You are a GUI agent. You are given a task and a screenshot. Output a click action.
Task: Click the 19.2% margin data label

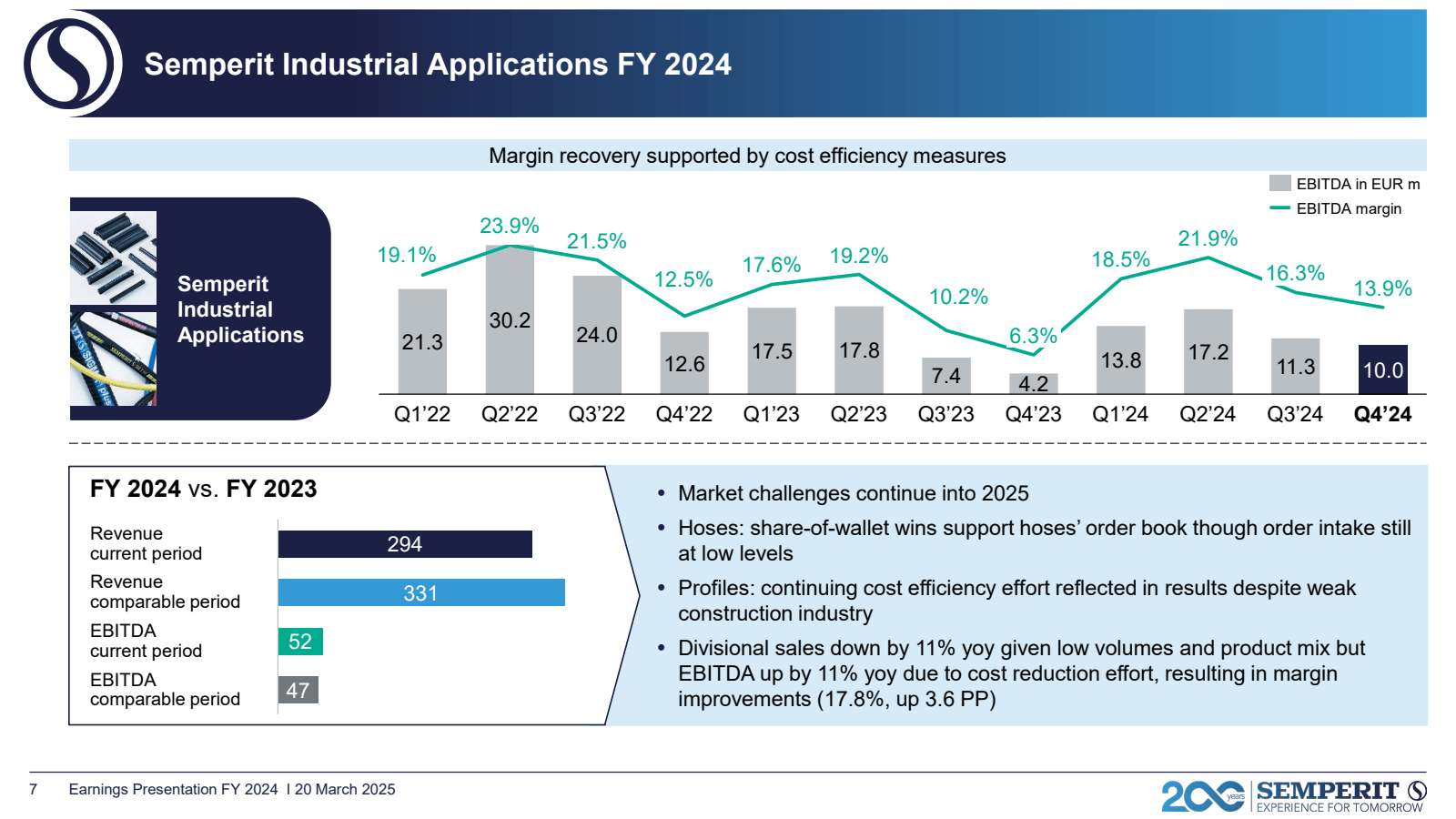coord(859,256)
